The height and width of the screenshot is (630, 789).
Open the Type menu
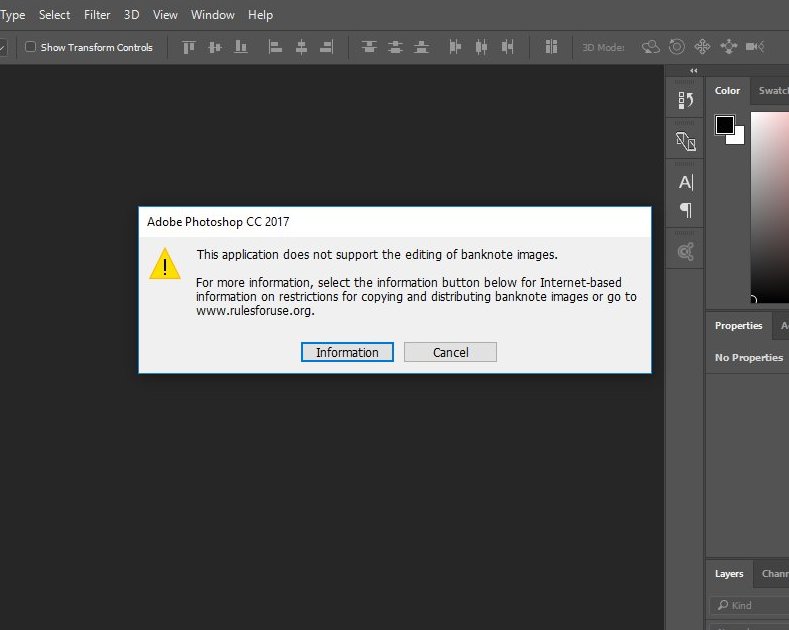coord(13,15)
